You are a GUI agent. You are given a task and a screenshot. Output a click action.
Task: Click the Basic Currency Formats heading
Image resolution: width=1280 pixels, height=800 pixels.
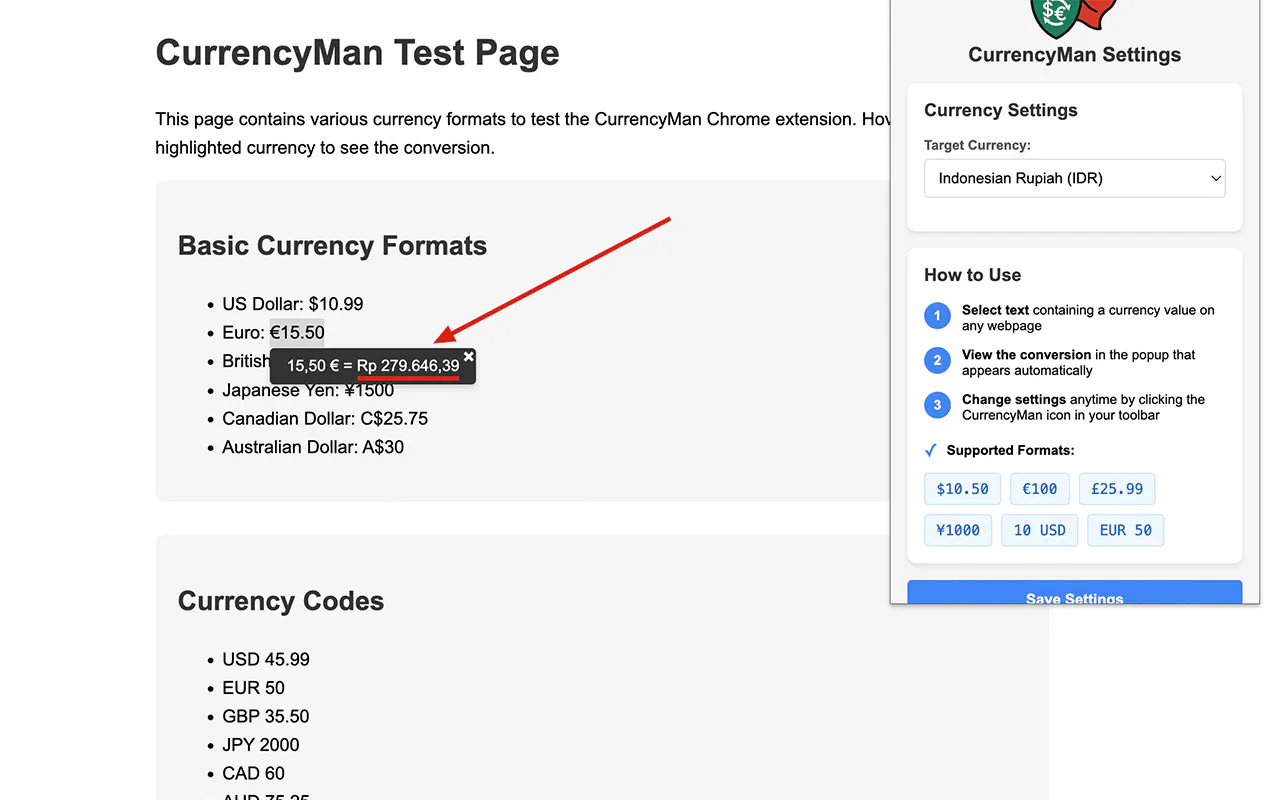tap(332, 246)
